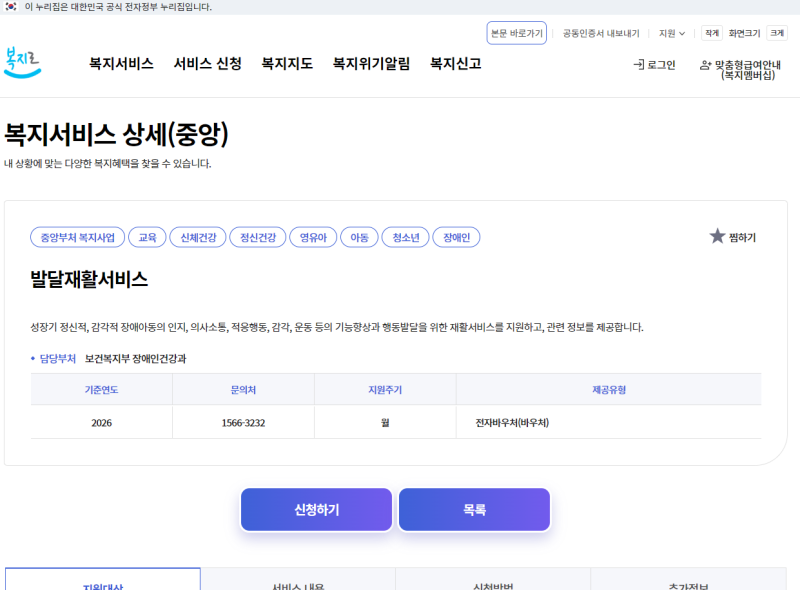Click the 찜하기 text

coord(742,237)
